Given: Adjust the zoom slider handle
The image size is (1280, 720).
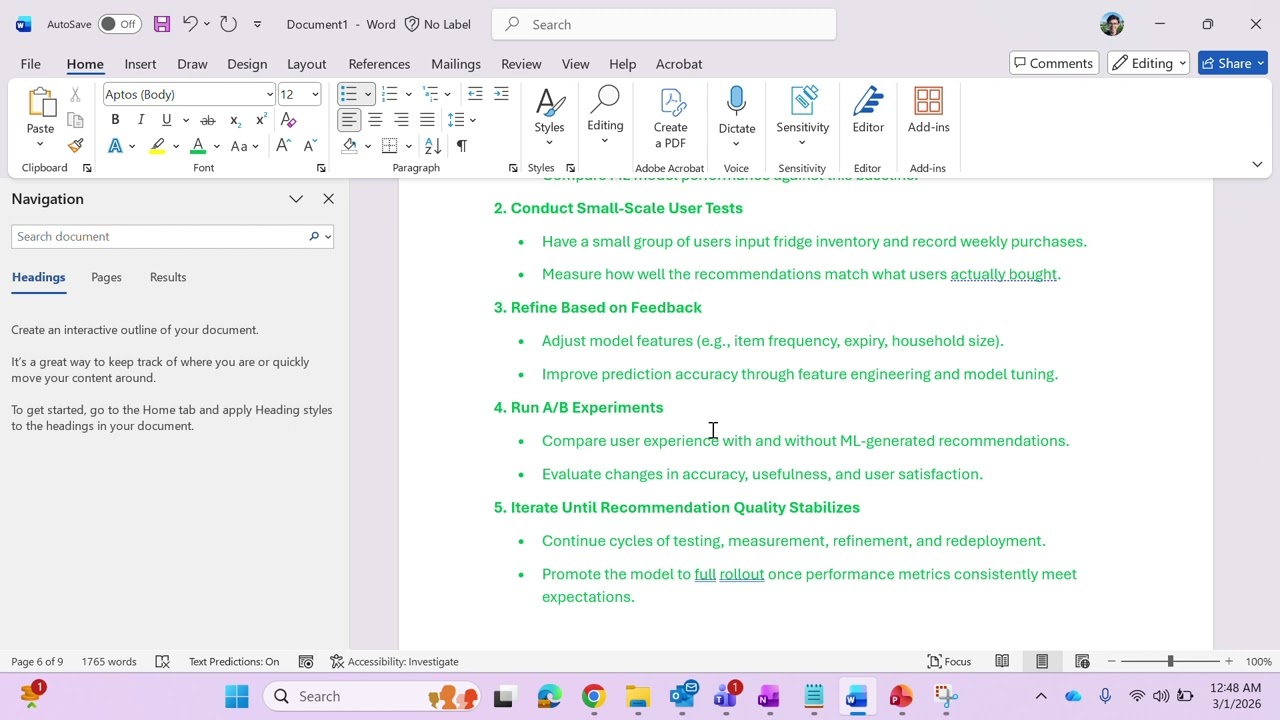Looking at the screenshot, I should 1170,662.
